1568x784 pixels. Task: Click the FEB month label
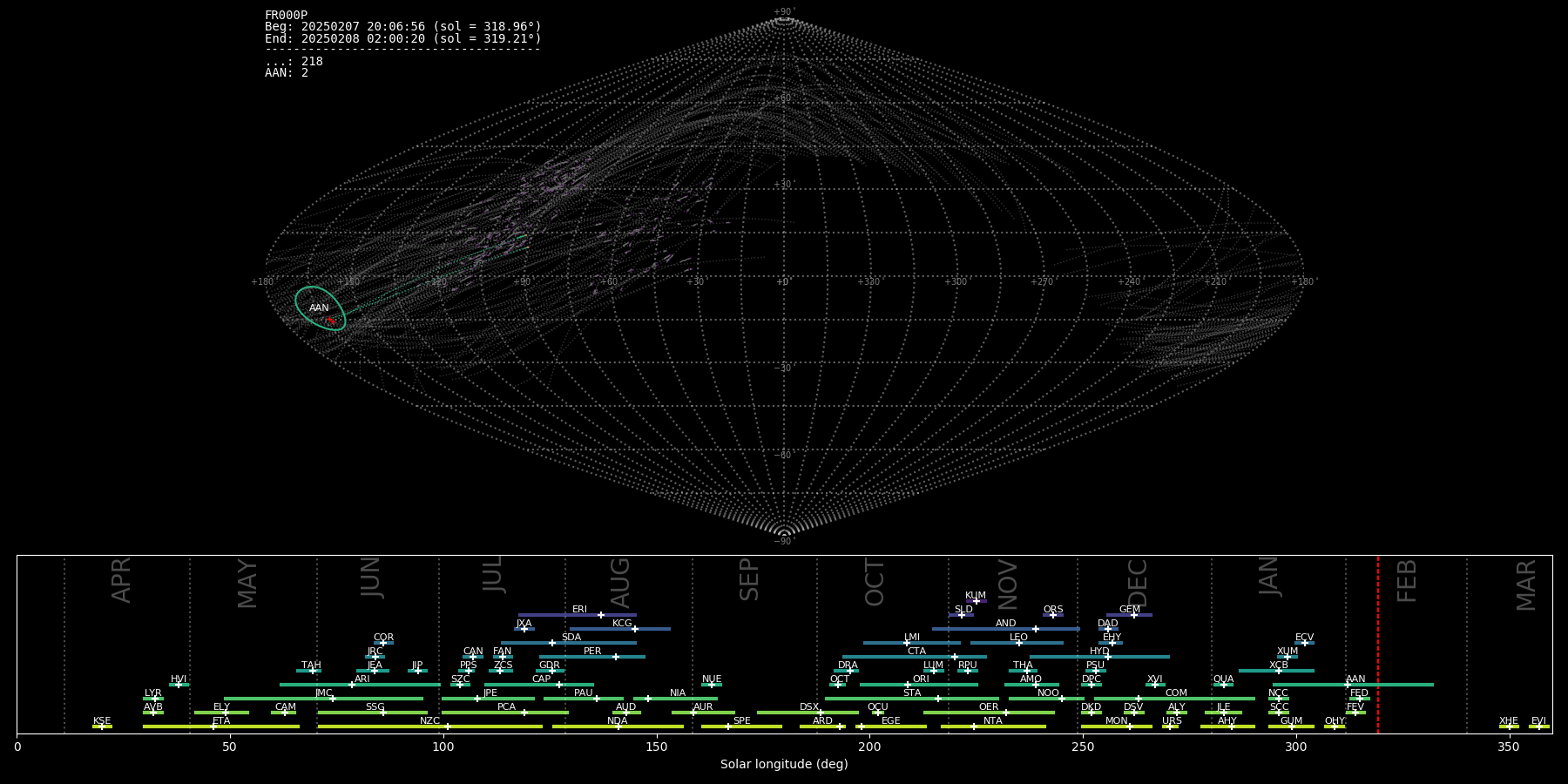[1407, 580]
